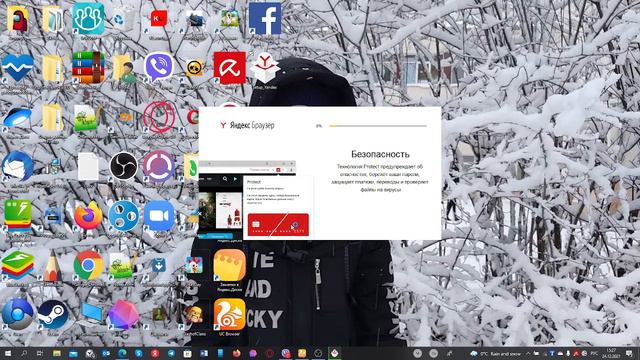Image resolution: width=640 pixels, height=360 pixels.
Task: Launch Avira antivirus red umbrella icon
Action: tap(230, 67)
